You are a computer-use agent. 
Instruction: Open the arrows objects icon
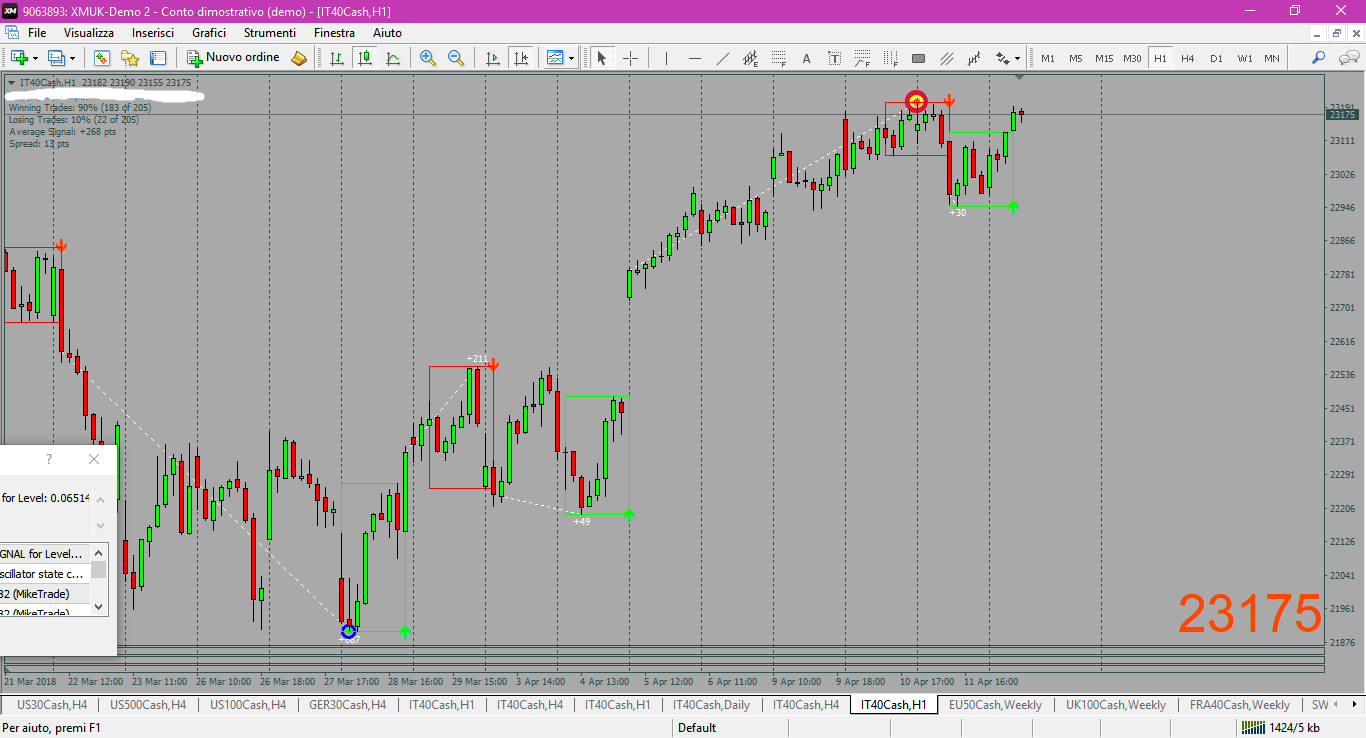click(x=1002, y=58)
